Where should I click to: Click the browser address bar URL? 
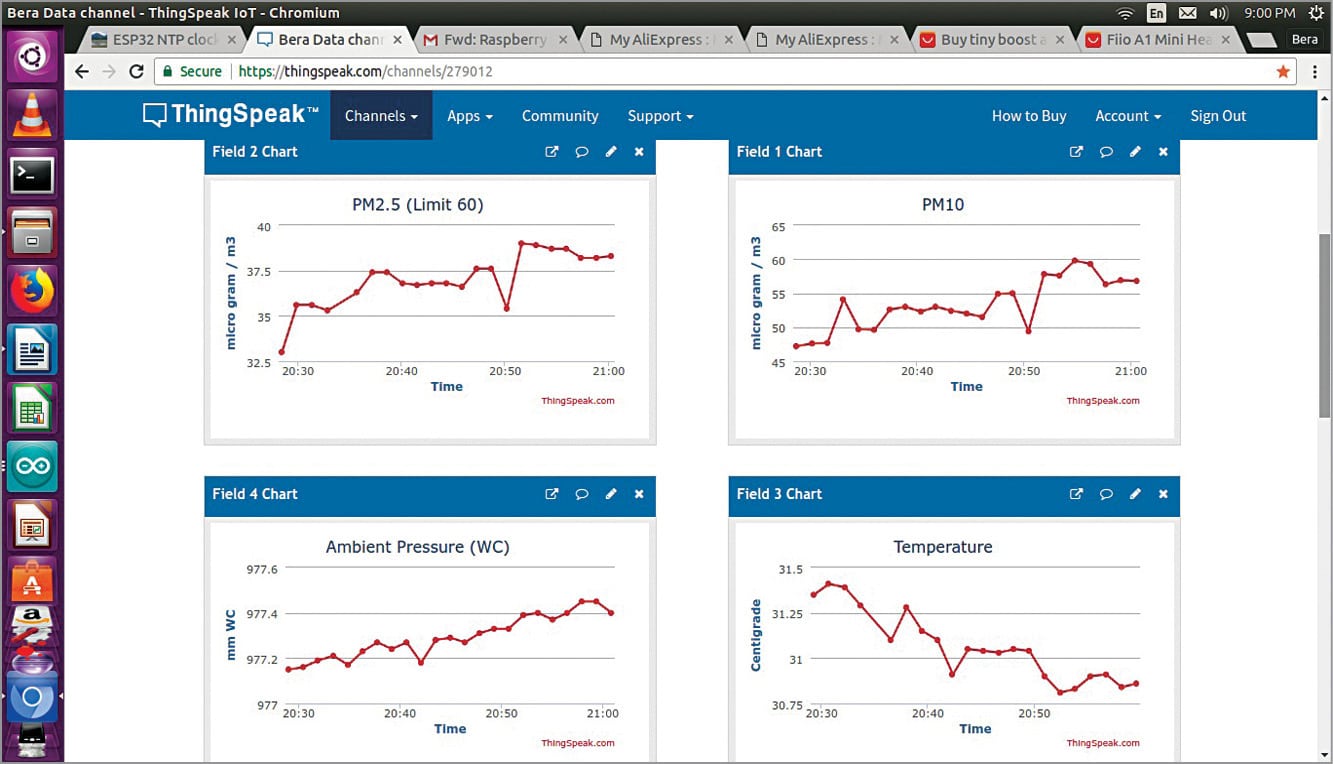click(x=366, y=72)
